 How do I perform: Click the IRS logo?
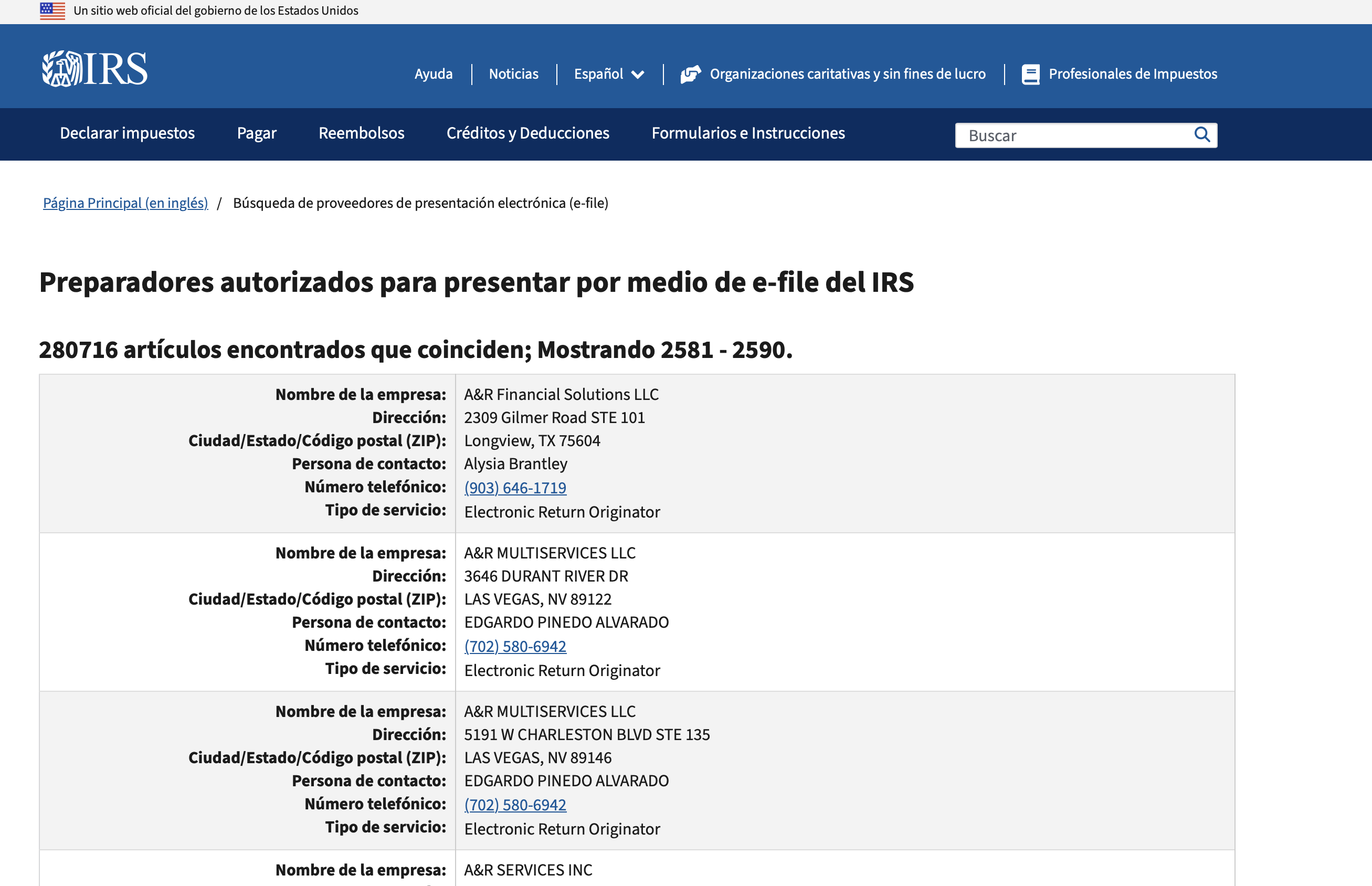pyautogui.click(x=94, y=68)
